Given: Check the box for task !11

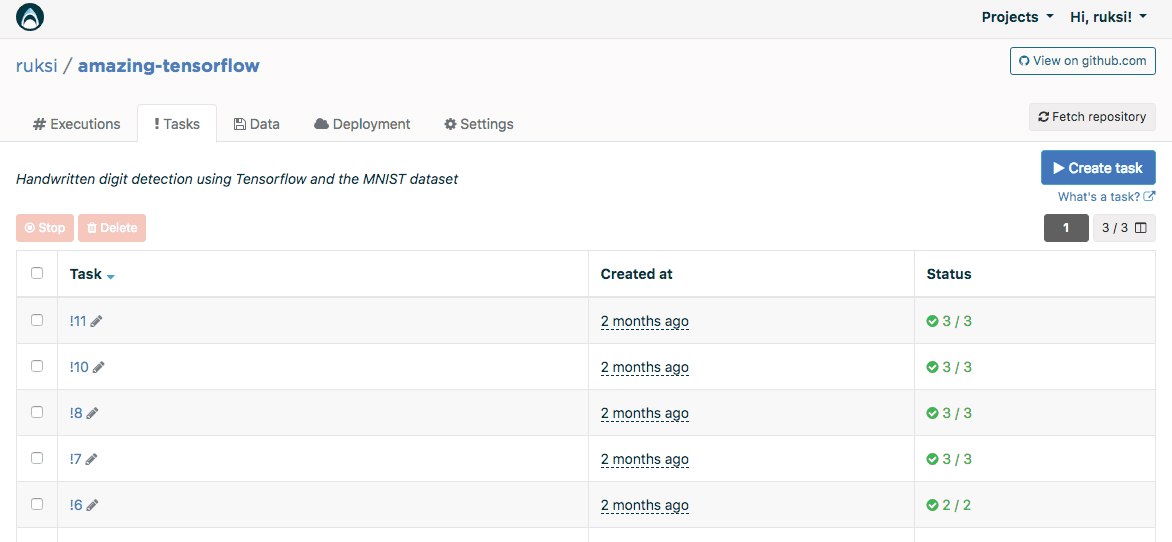Looking at the screenshot, I should point(37,320).
